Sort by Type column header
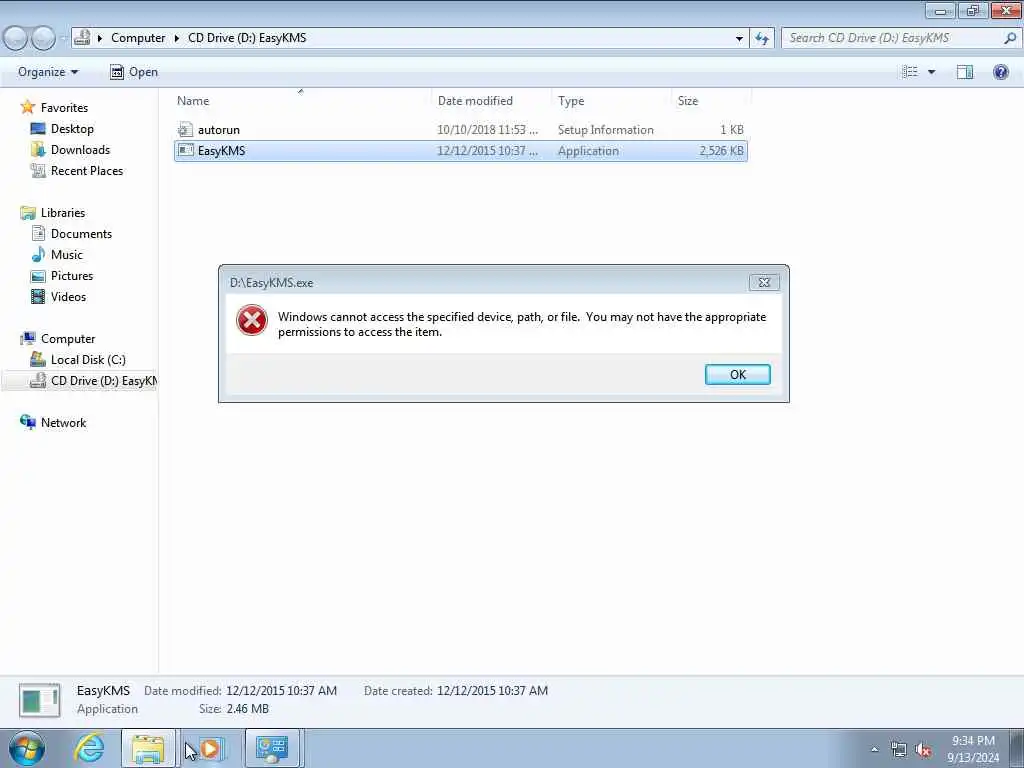This screenshot has height=768, width=1024. pyautogui.click(x=611, y=101)
